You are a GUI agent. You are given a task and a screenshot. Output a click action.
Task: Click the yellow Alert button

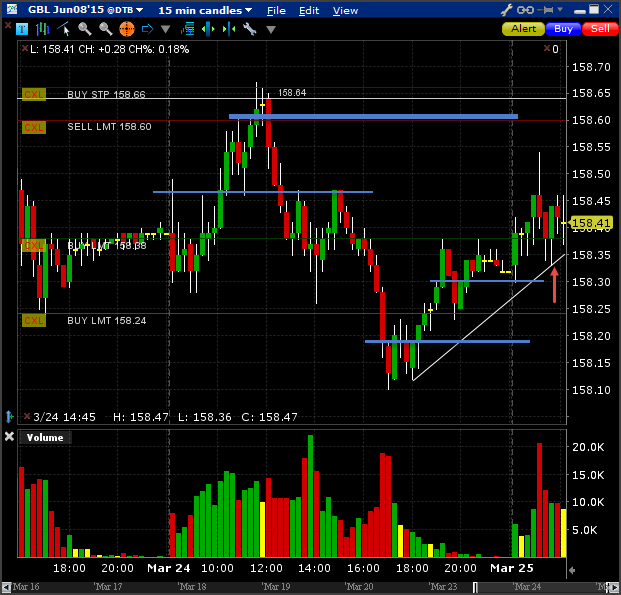(x=523, y=29)
